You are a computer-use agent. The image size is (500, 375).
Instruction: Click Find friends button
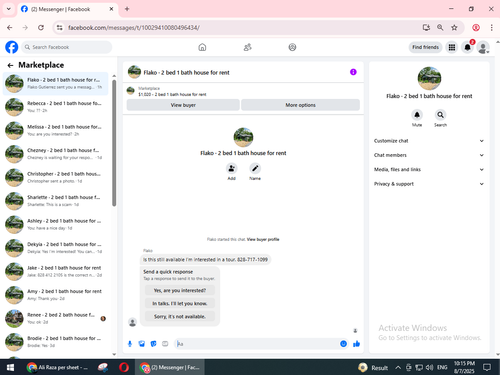[x=425, y=47]
